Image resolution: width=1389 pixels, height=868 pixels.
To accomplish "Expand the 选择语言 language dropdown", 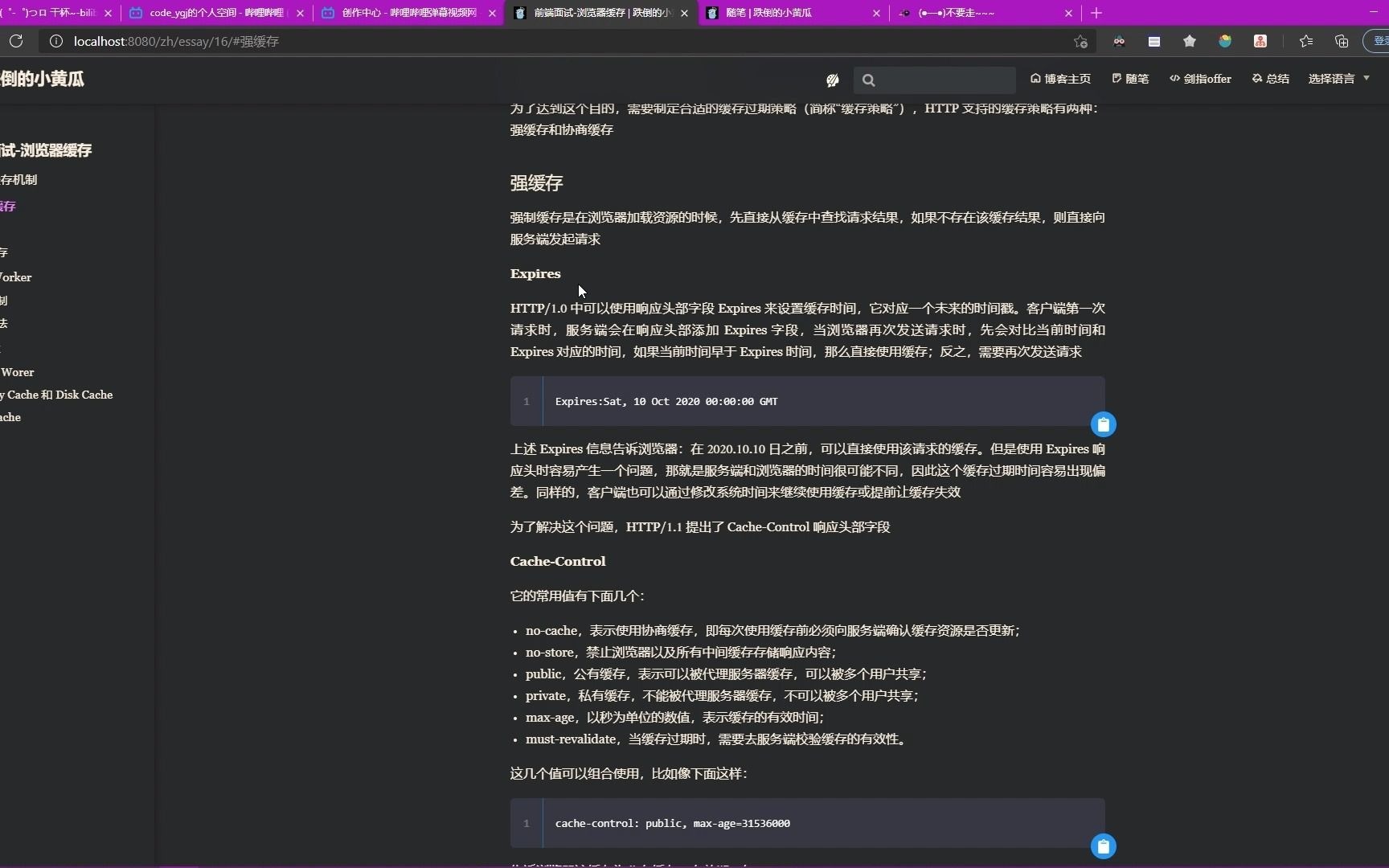I will 1339,79.
